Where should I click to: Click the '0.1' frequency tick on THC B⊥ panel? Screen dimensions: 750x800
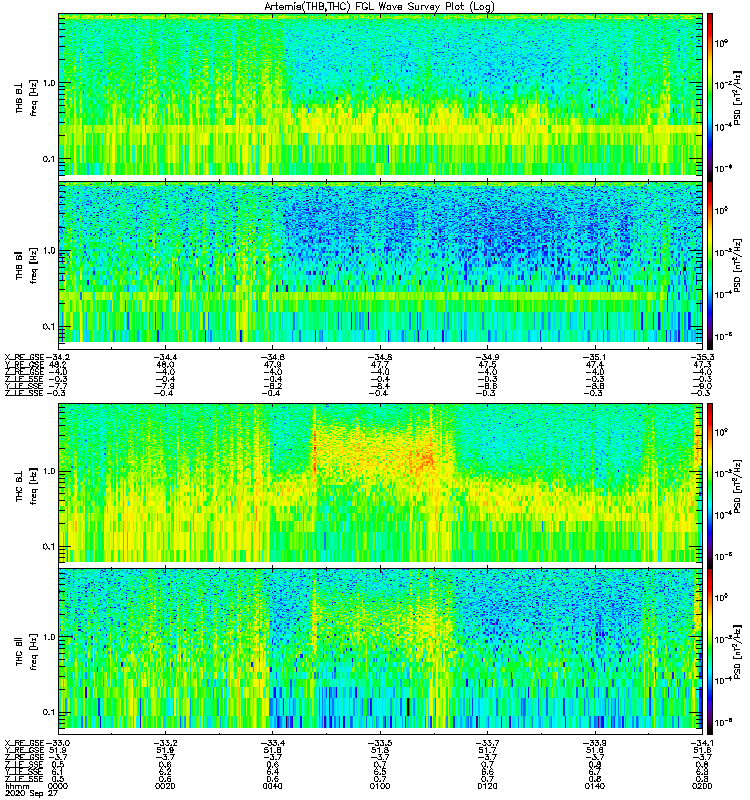click(49, 546)
